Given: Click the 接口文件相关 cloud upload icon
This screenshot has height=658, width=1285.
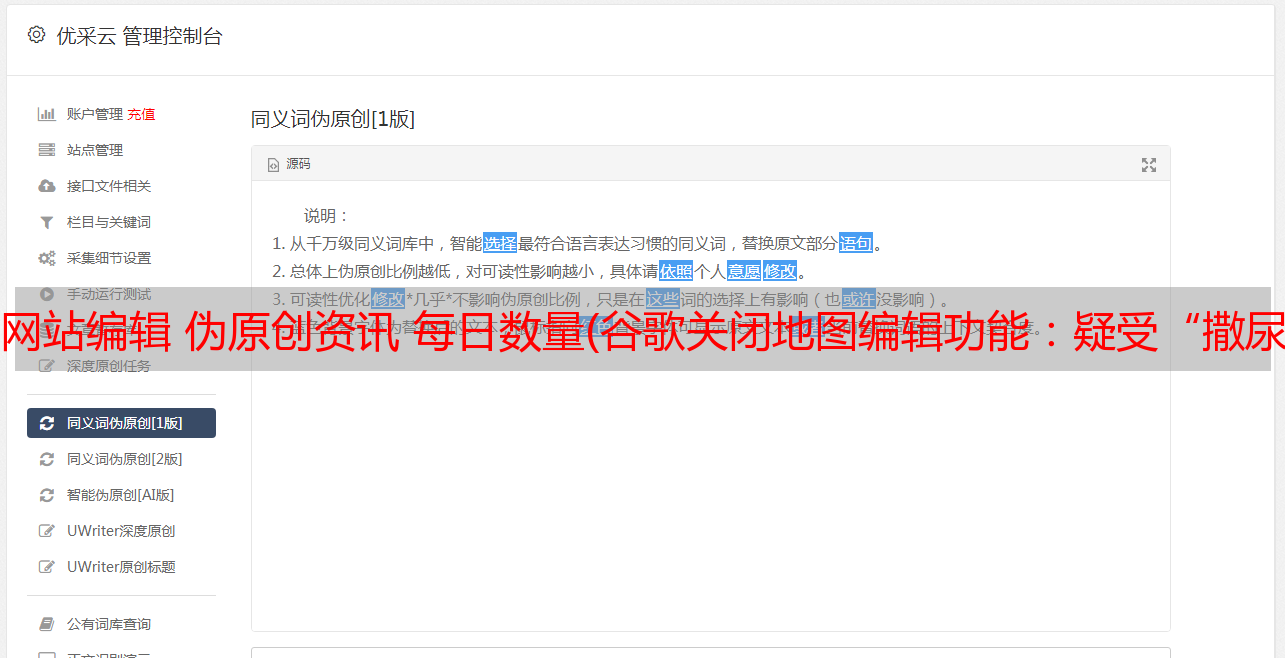Looking at the screenshot, I should click(x=46, y=186).
